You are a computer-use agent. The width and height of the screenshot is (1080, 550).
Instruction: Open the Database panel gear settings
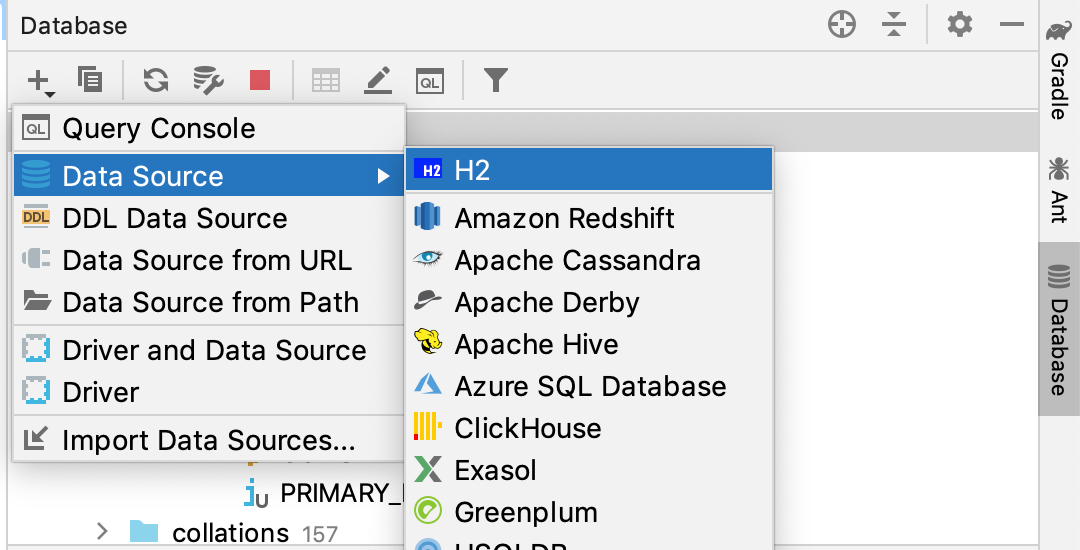pyautogui.click(x=959, y=25)
